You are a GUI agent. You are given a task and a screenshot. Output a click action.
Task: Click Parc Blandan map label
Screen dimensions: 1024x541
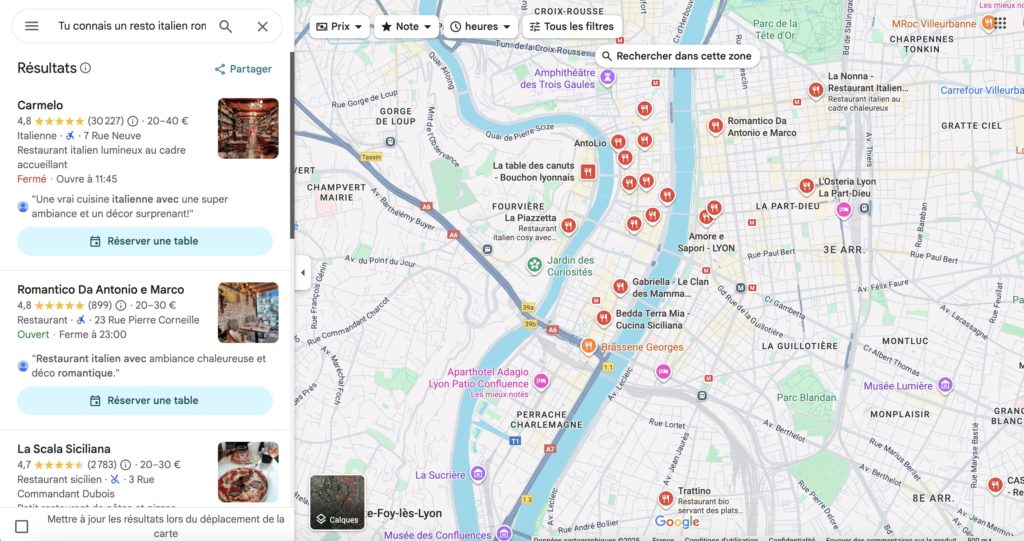click(806, 397)
